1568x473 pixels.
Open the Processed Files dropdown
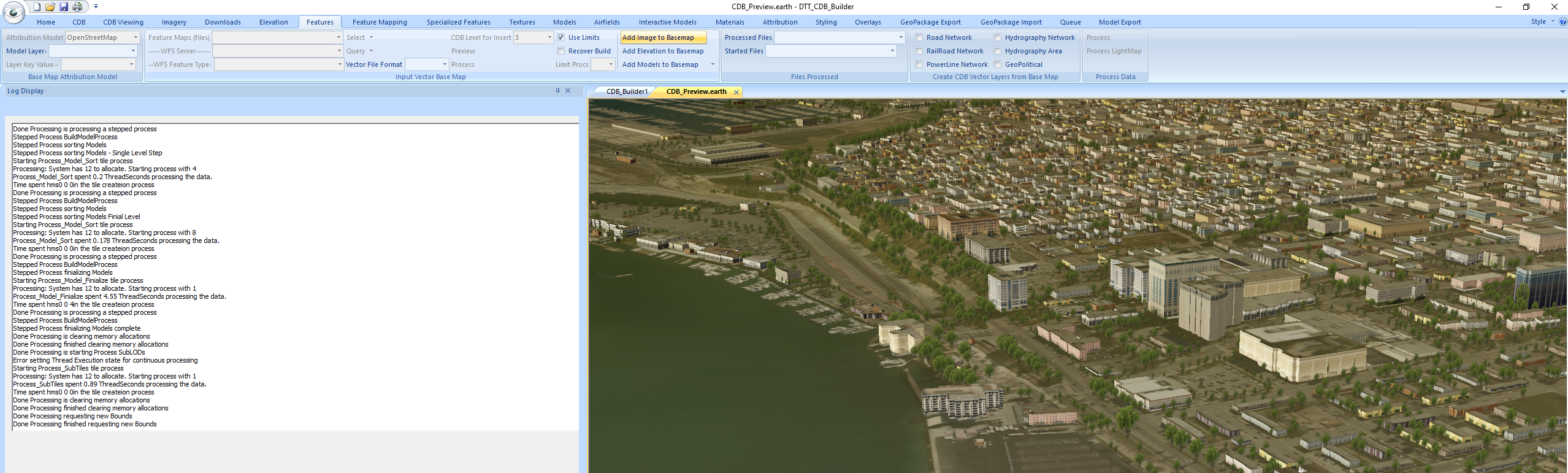click(x=901, y=37)
